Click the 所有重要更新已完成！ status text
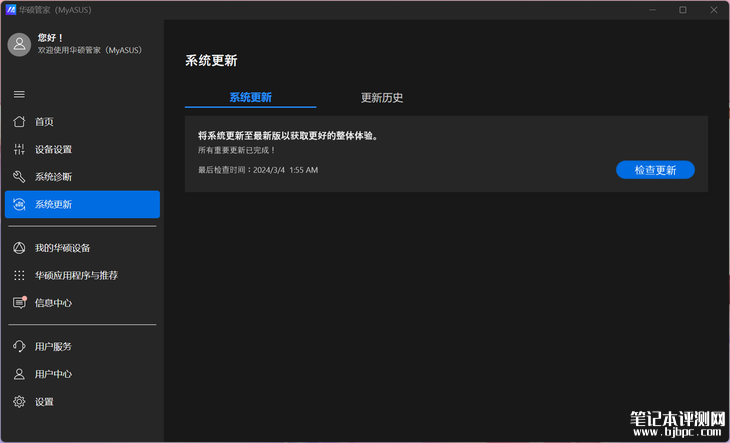The width and height of the screenshot is (730, 443). [237, 150]
